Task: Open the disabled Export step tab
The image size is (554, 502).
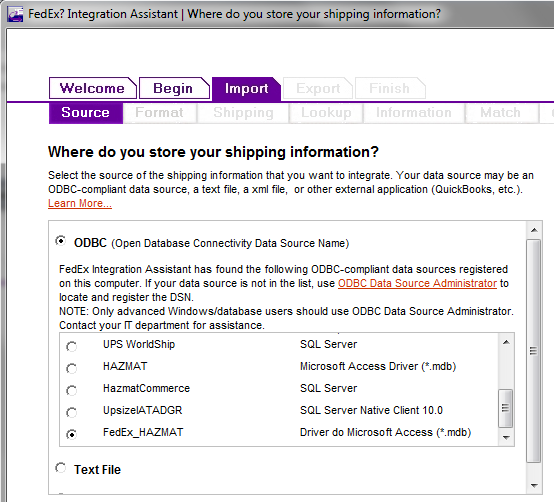Action: point(318,88)
